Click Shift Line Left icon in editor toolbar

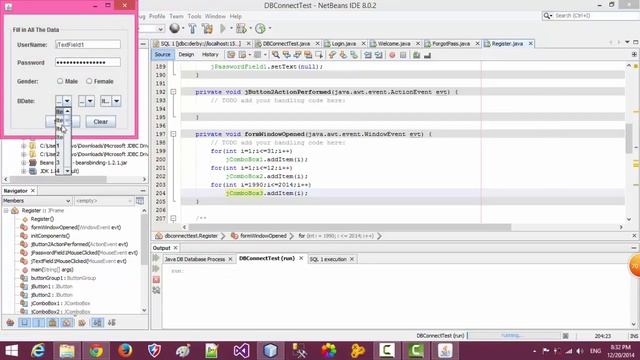pos(368,55)
